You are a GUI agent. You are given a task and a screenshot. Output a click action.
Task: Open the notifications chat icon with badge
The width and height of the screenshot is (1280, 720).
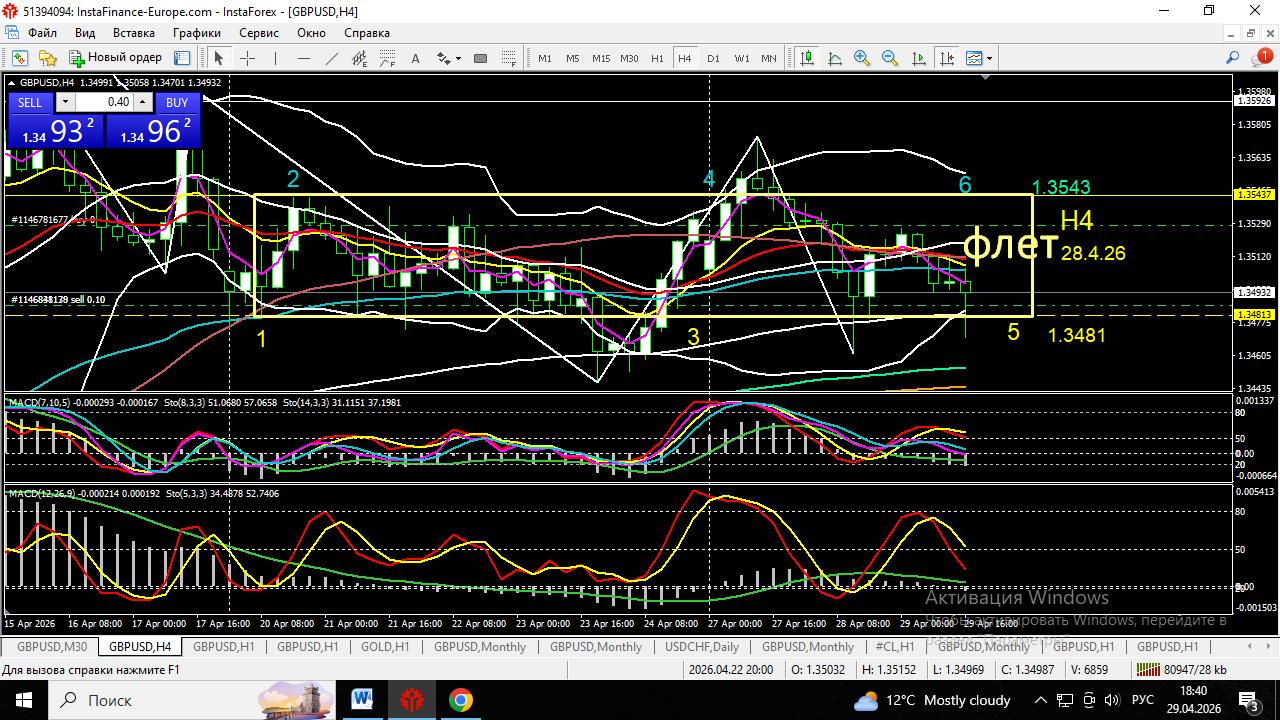tap(1261, 58)
